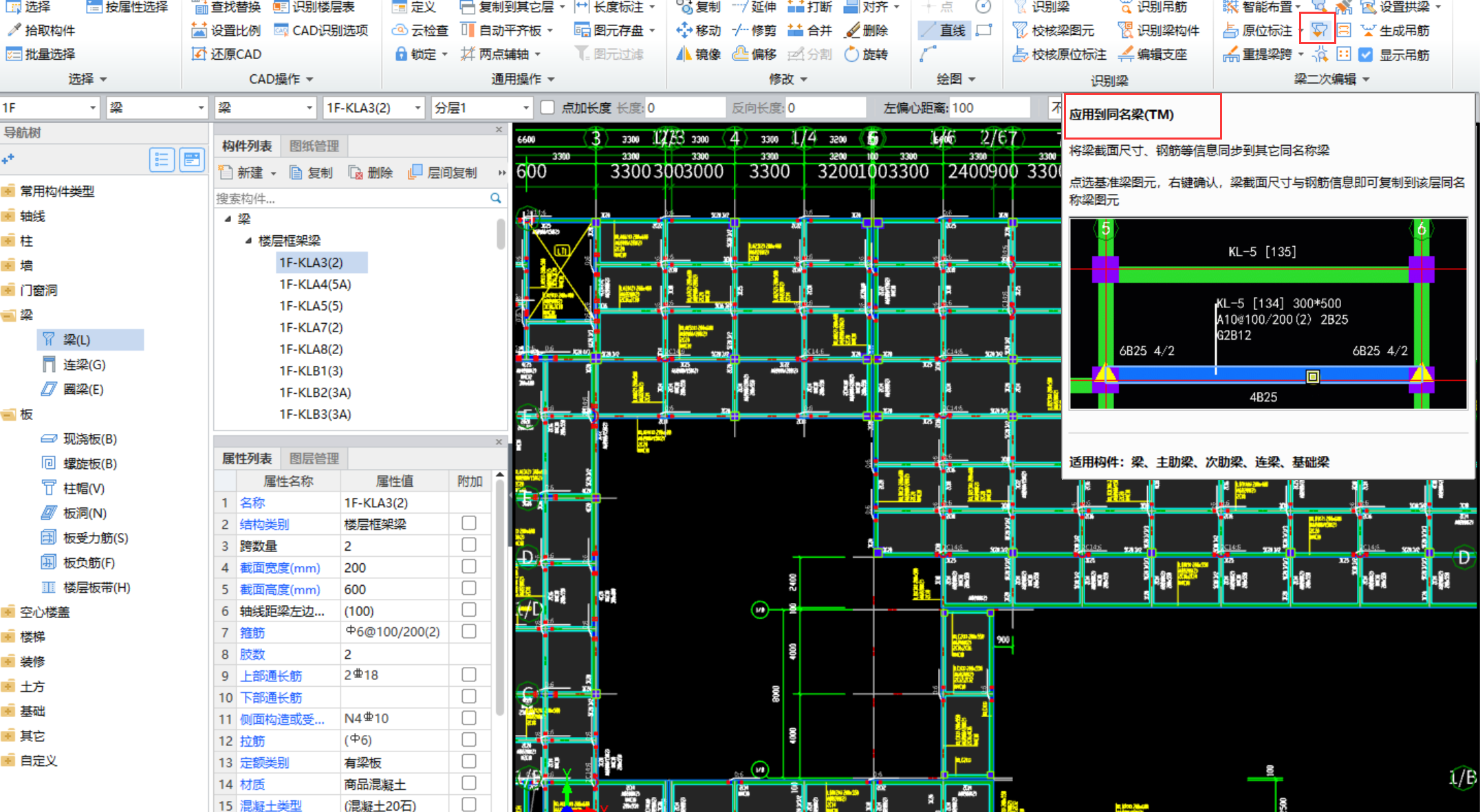Viewport: 1480px width, 812px height.
Task: Click the 编辑支座 tool icon
Action: pos(1126,54)
